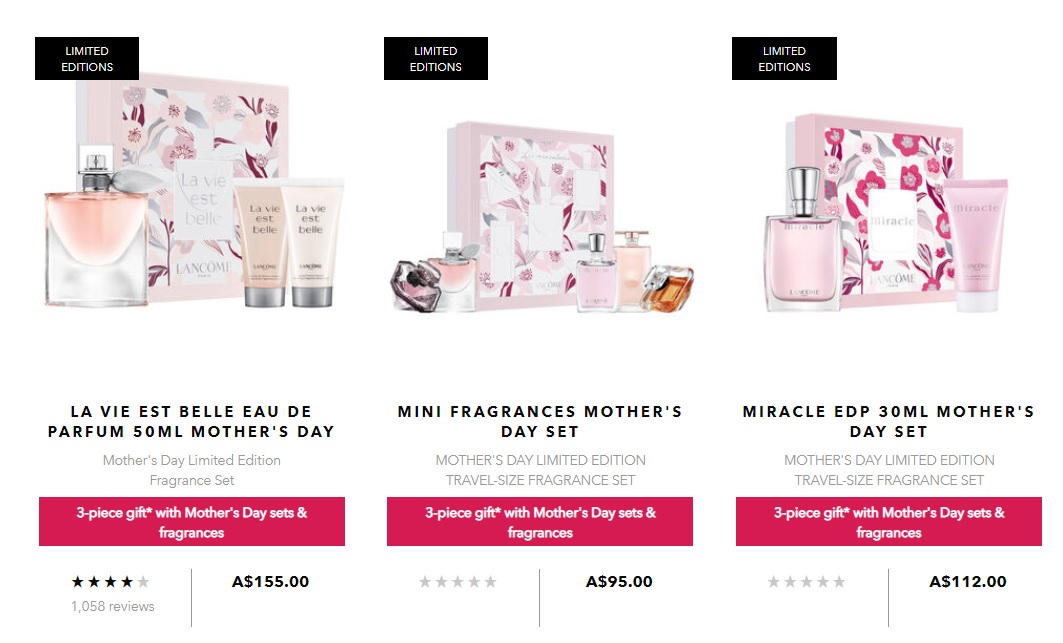The image size is (1063, 643).
Task: Click Limited Editions badge on La Vie Est Belle
Action: click(x=87, y=59)
